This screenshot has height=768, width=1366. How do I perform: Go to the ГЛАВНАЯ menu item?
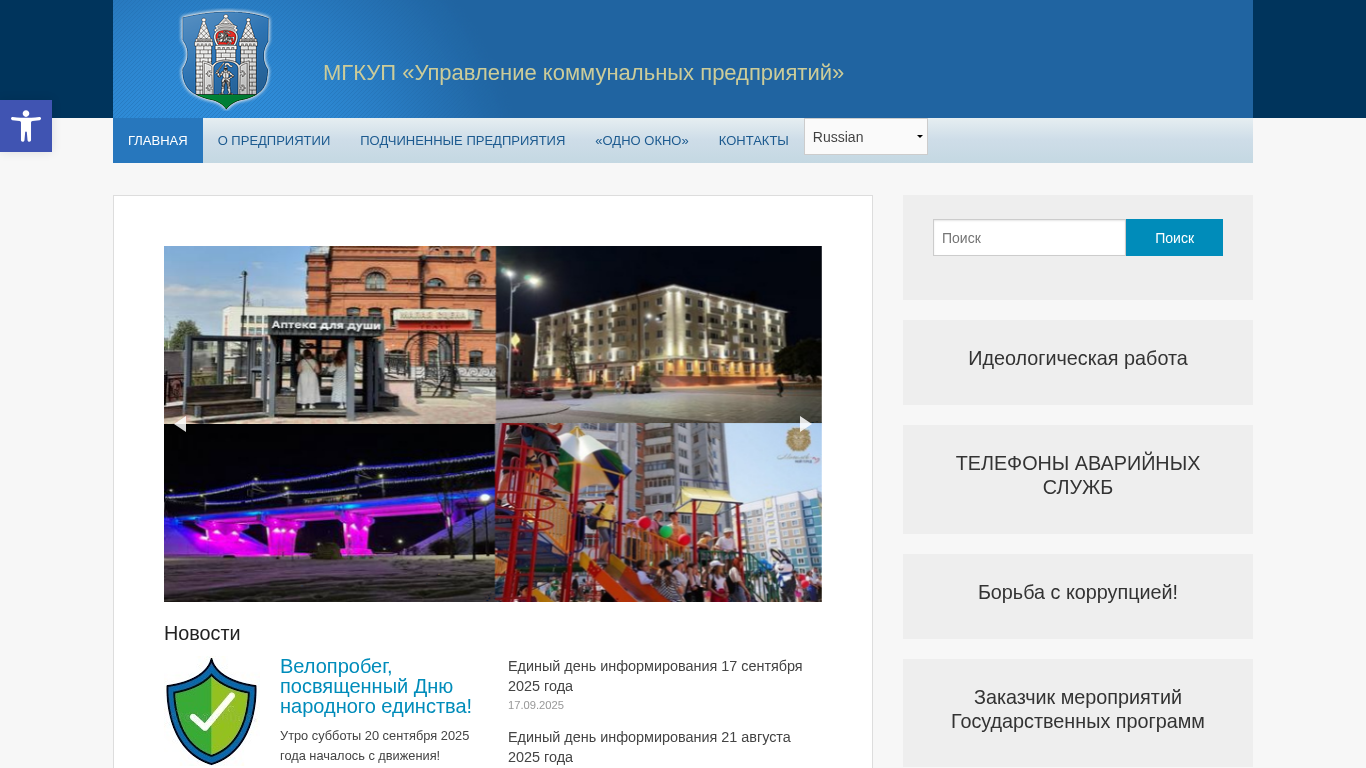tap(158, 141)
